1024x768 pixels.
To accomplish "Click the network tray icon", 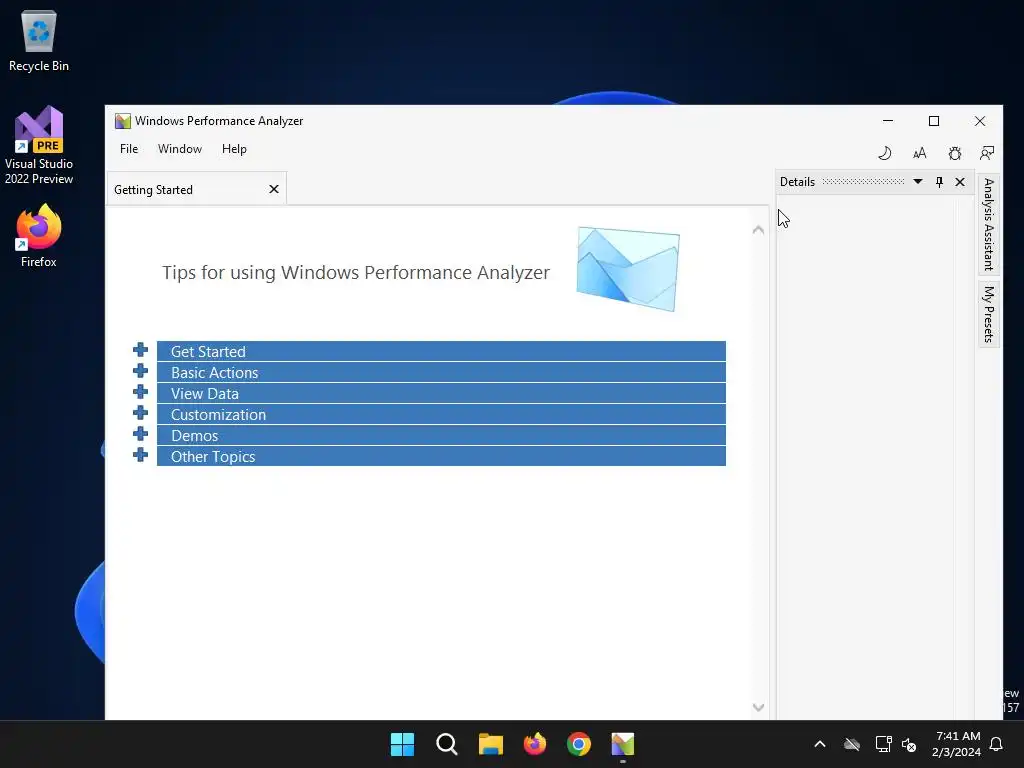I will 883,744.
